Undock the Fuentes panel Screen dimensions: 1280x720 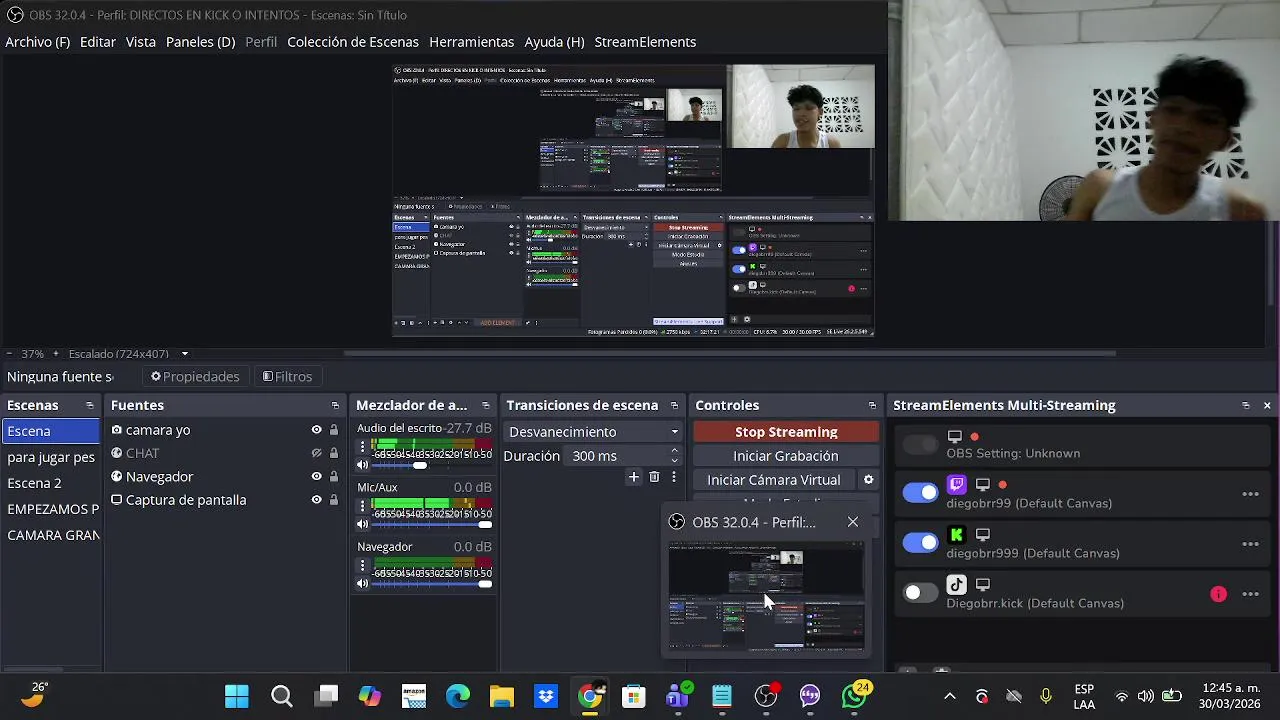[335, 405]
